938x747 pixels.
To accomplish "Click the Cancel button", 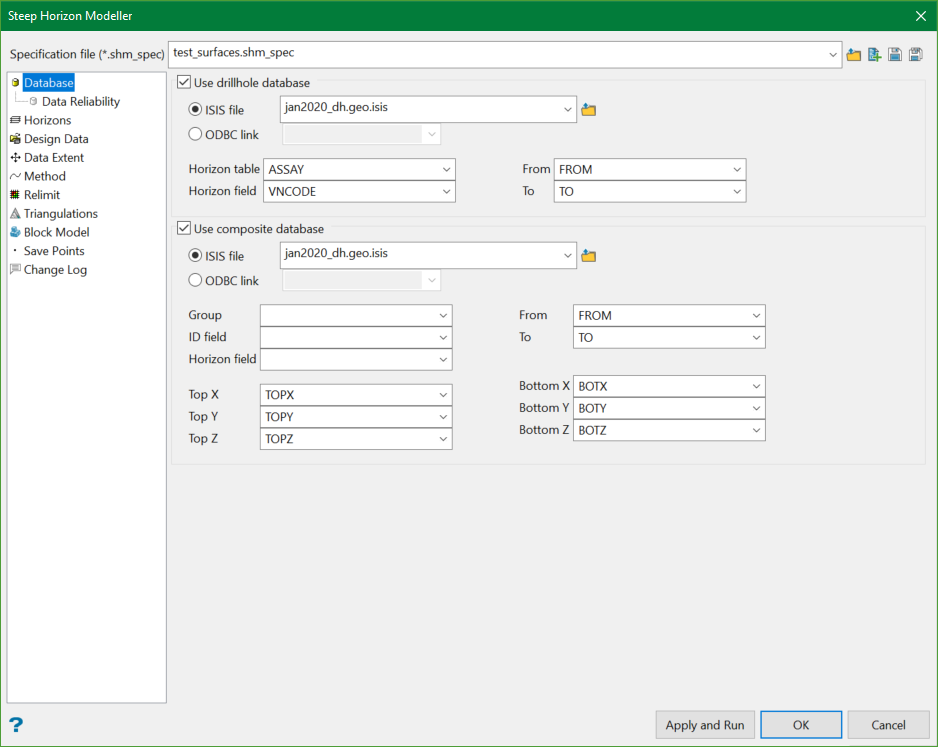I will [888, 725].
